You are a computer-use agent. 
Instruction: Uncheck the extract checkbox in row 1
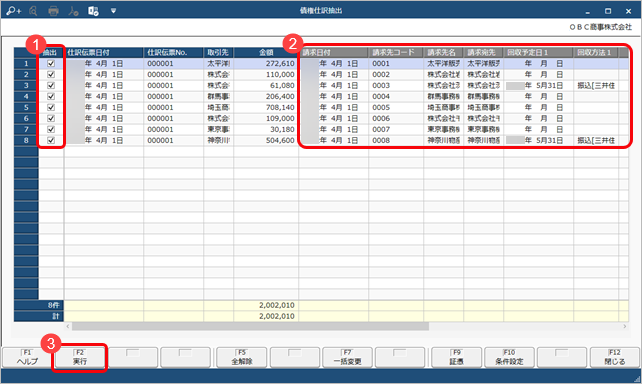pyautogui.click(x=51, y=63)
